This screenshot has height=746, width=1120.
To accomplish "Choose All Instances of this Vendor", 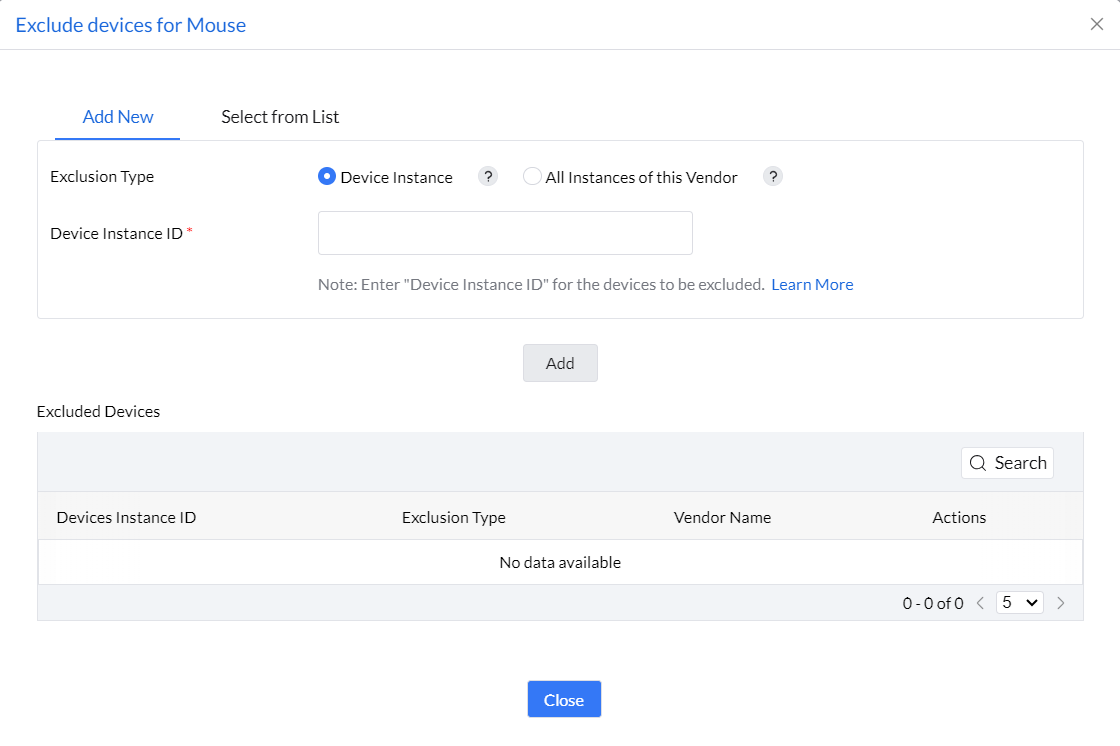I will (x=532, y=177).
